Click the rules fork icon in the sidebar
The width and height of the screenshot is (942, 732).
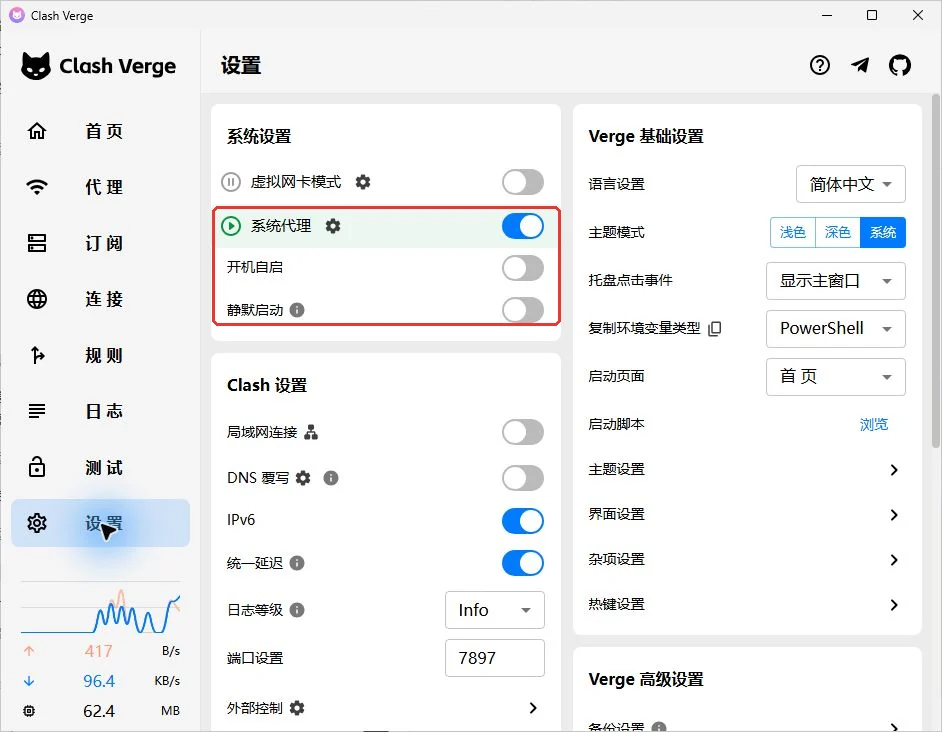[x=37, y=355]
